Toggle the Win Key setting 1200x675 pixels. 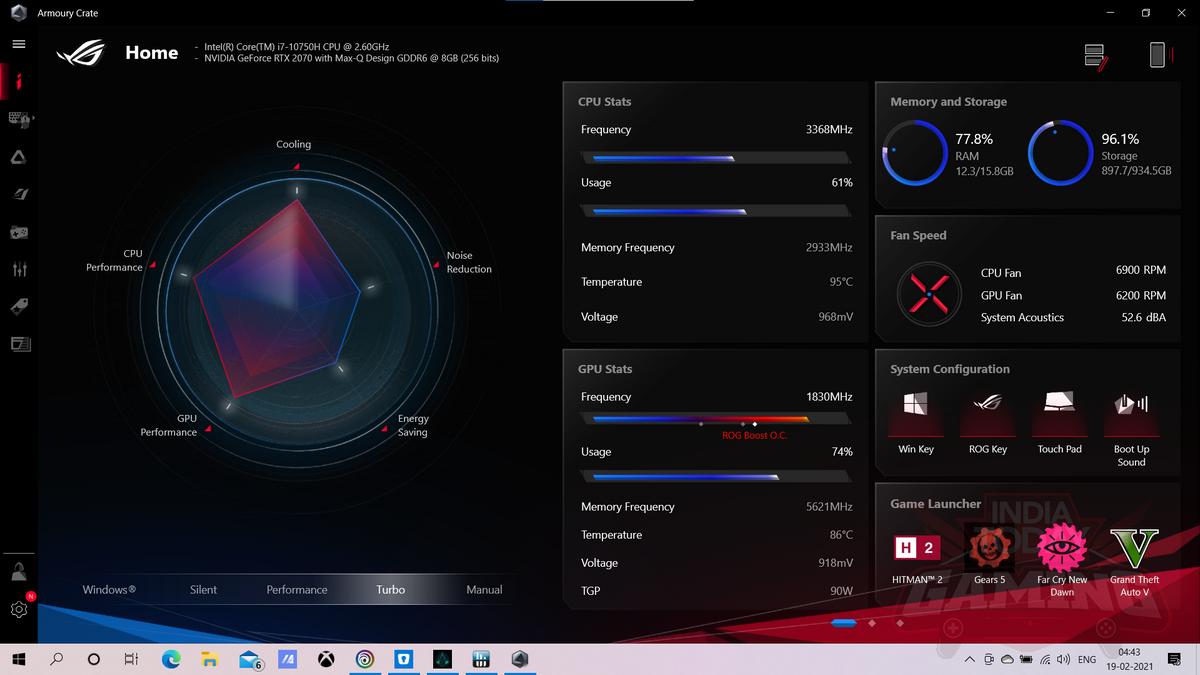point(915,421)
